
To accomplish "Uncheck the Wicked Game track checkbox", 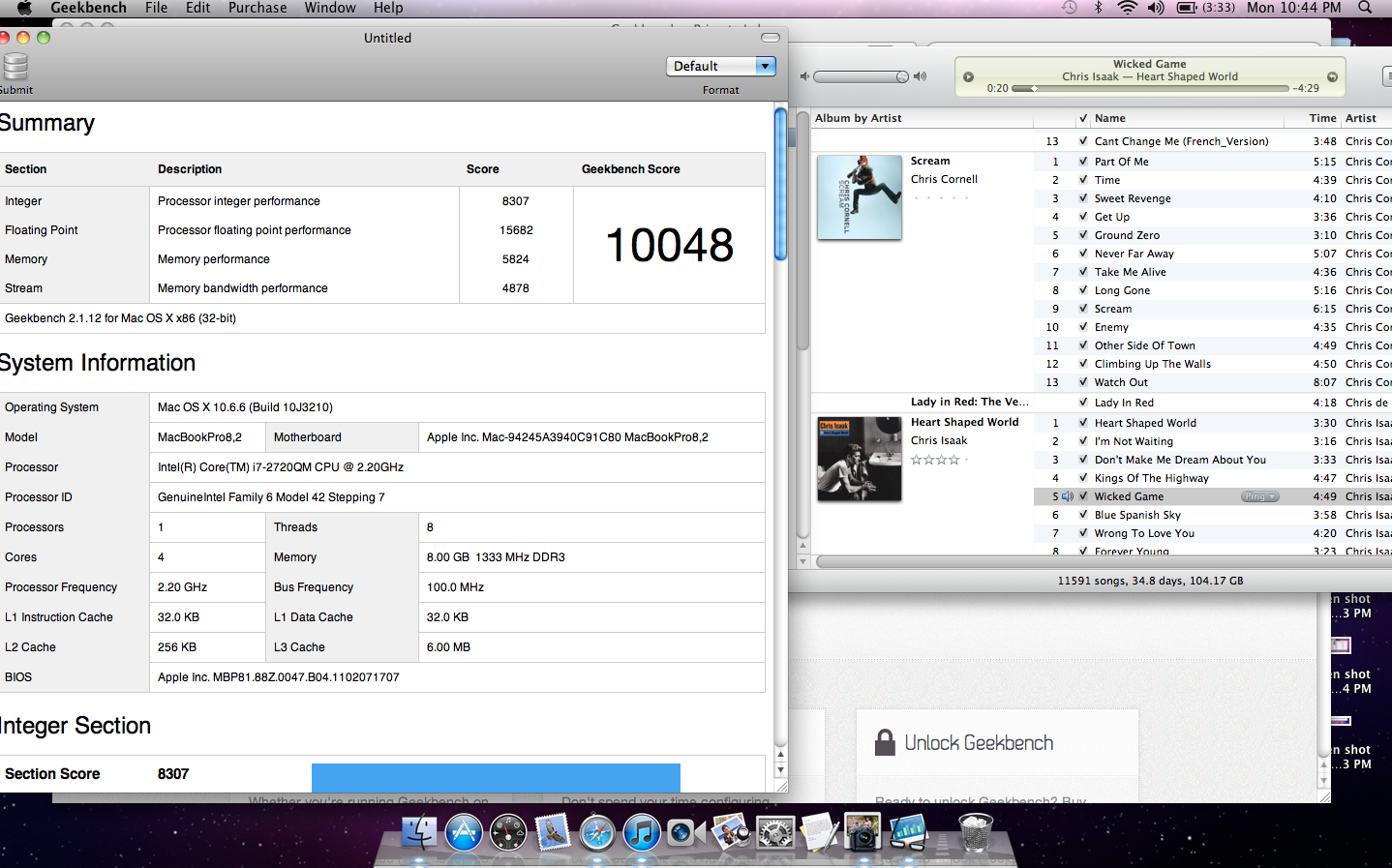I will click(1083, 496).
